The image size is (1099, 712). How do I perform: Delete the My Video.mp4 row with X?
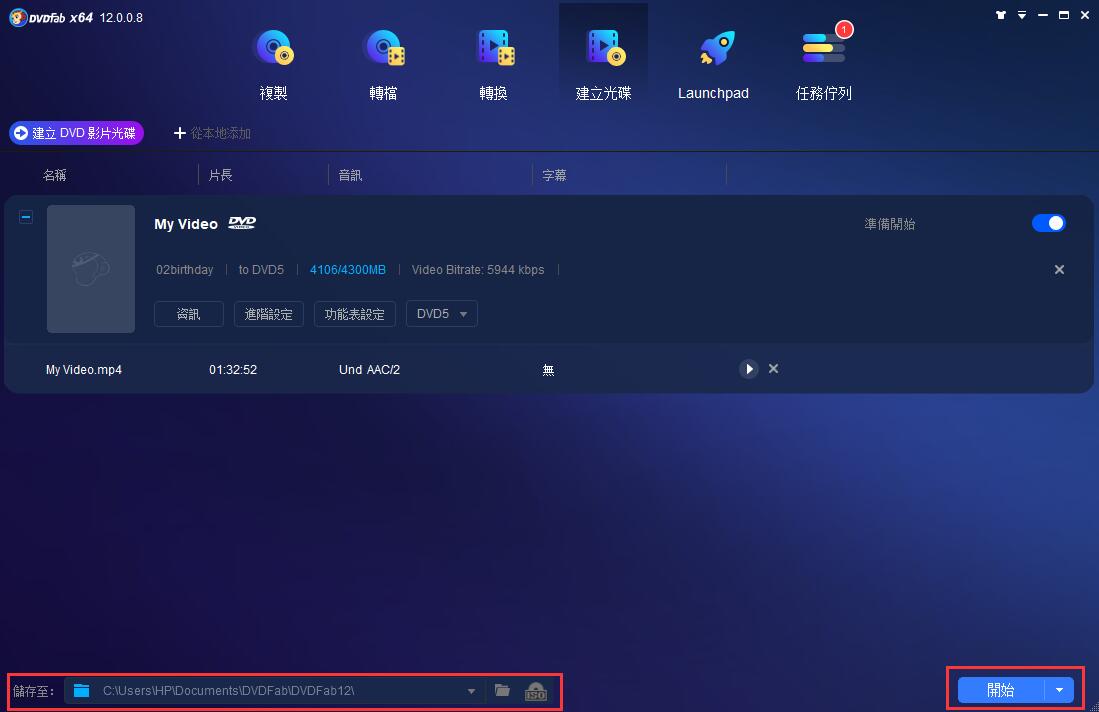(x=773, y=369)
